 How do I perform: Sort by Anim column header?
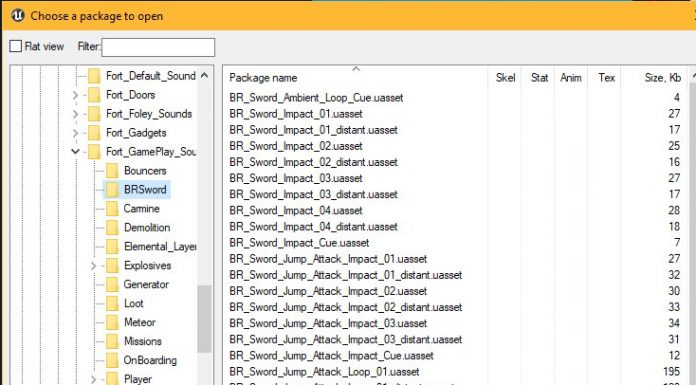tap(571, 78)
